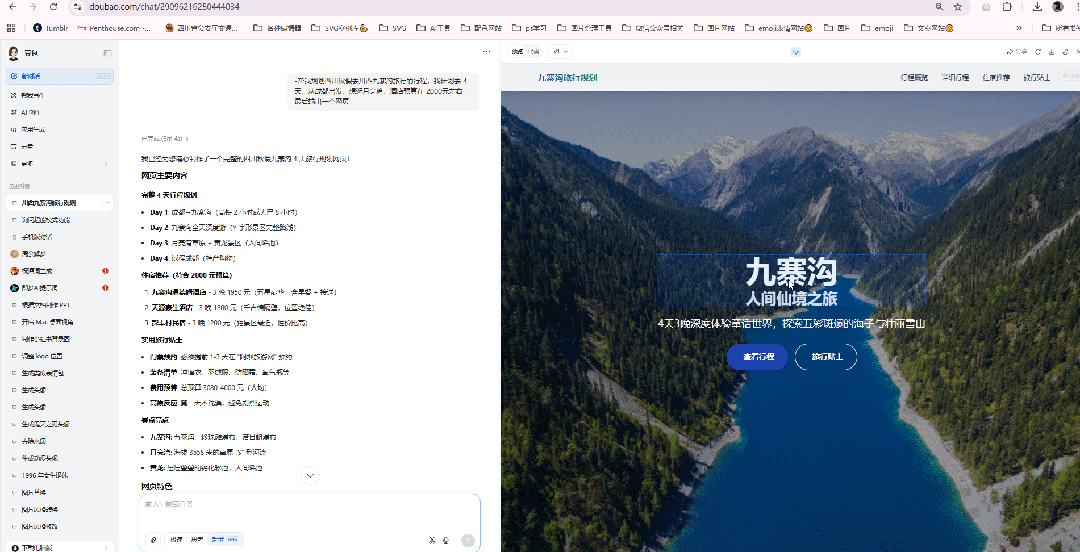Click the address bar URL doubao.com
The image size is (1080, 552).
tap(165, 7)
